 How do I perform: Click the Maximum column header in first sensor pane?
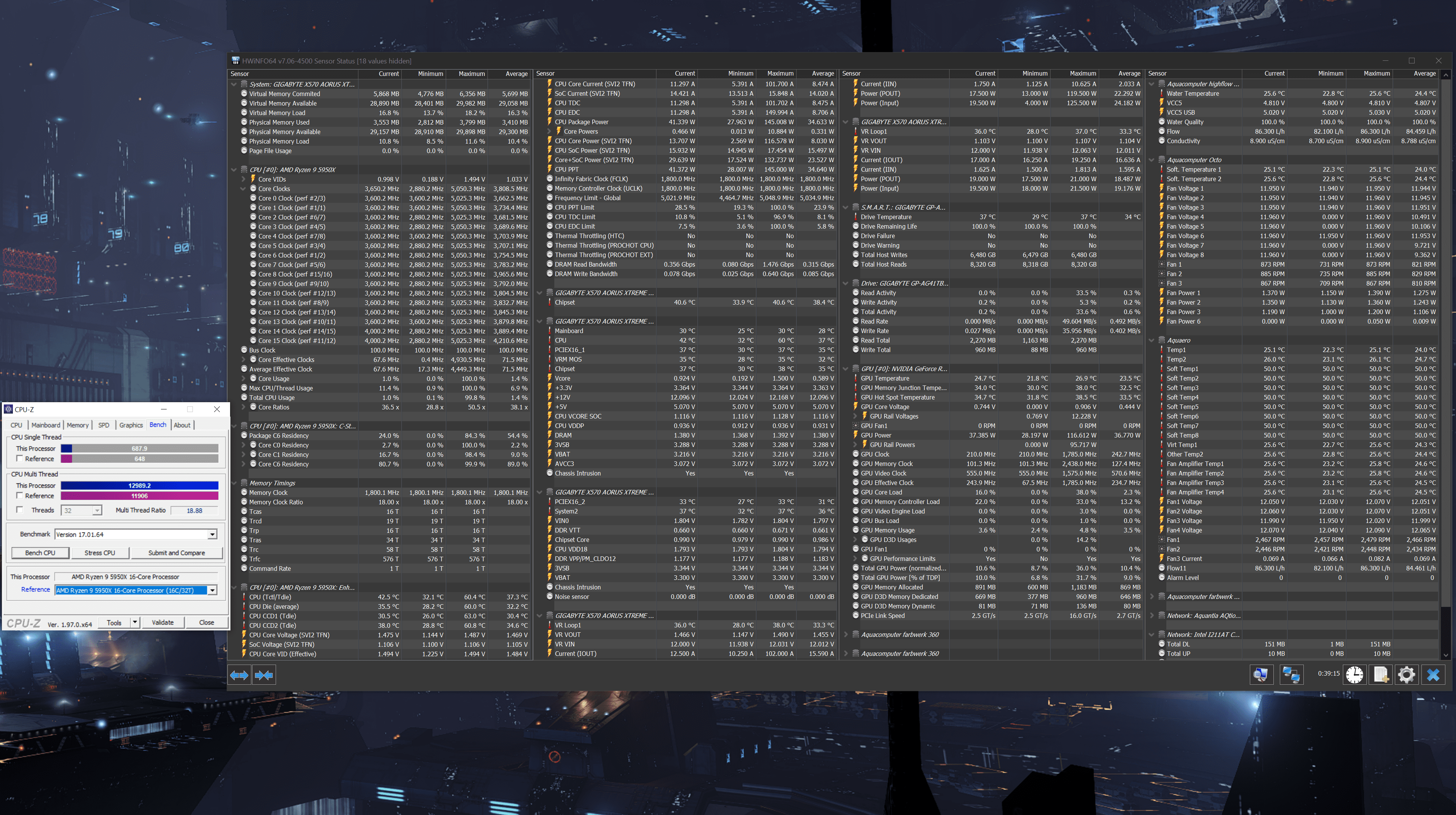(467, 74)
